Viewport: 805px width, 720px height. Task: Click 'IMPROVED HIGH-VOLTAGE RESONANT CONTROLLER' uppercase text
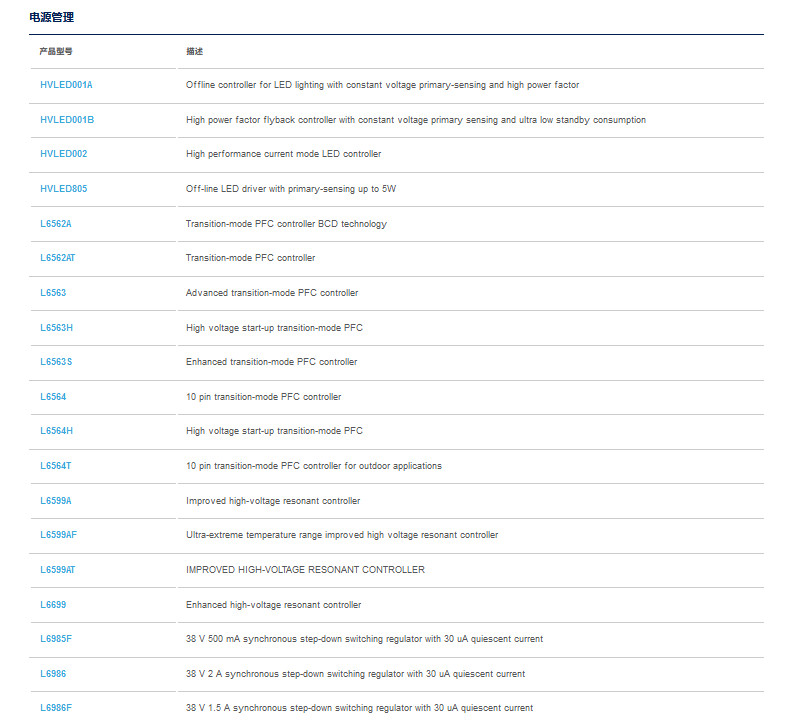[305, 570]
